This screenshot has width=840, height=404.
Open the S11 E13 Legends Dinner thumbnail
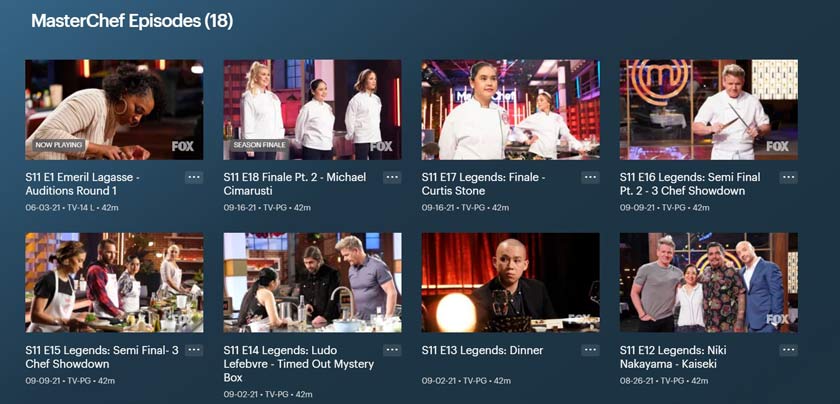(x=511, y=282)
